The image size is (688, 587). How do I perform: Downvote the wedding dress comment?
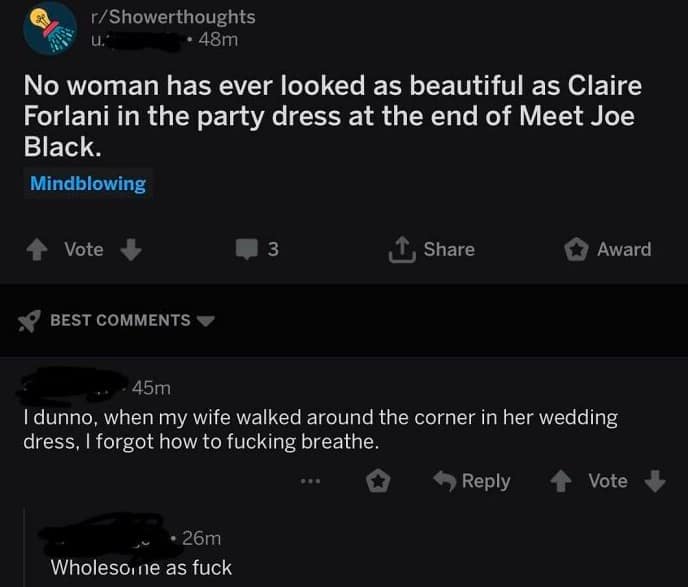(x=655, y=481)
